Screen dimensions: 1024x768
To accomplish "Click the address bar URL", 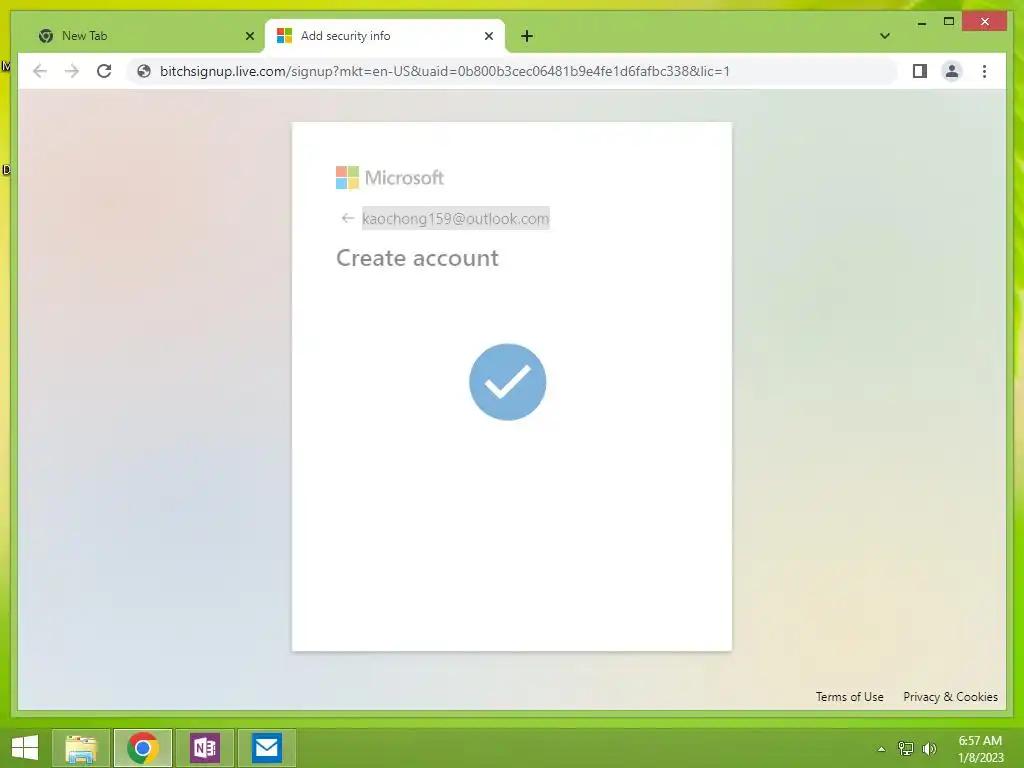I will 444,71.
